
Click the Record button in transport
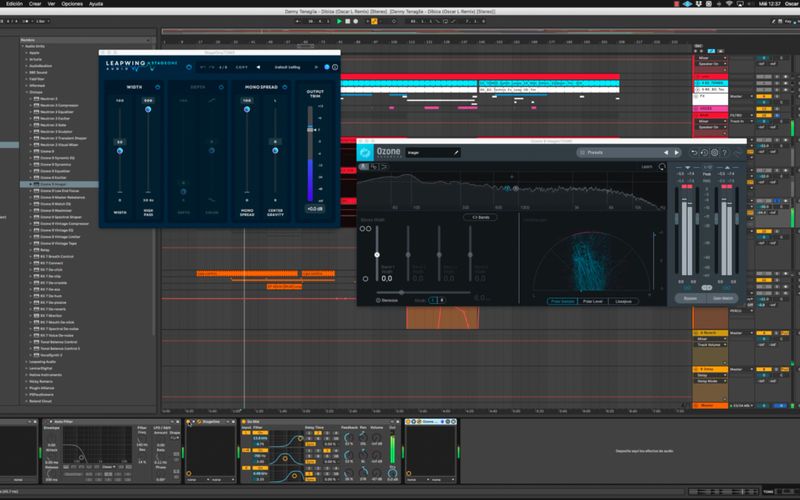pos(356,21)
